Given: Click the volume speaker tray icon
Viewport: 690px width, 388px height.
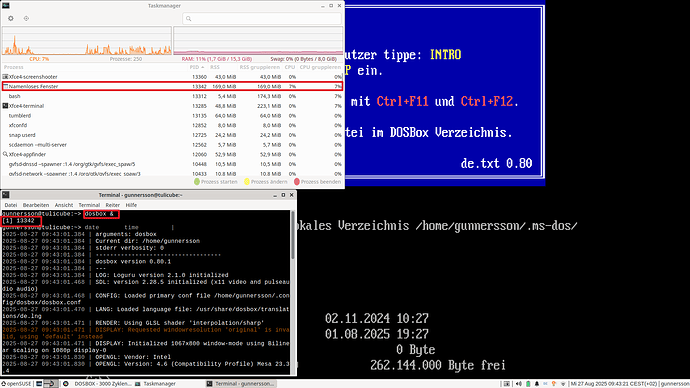Looking at the screenshot, I should point(518,384).
